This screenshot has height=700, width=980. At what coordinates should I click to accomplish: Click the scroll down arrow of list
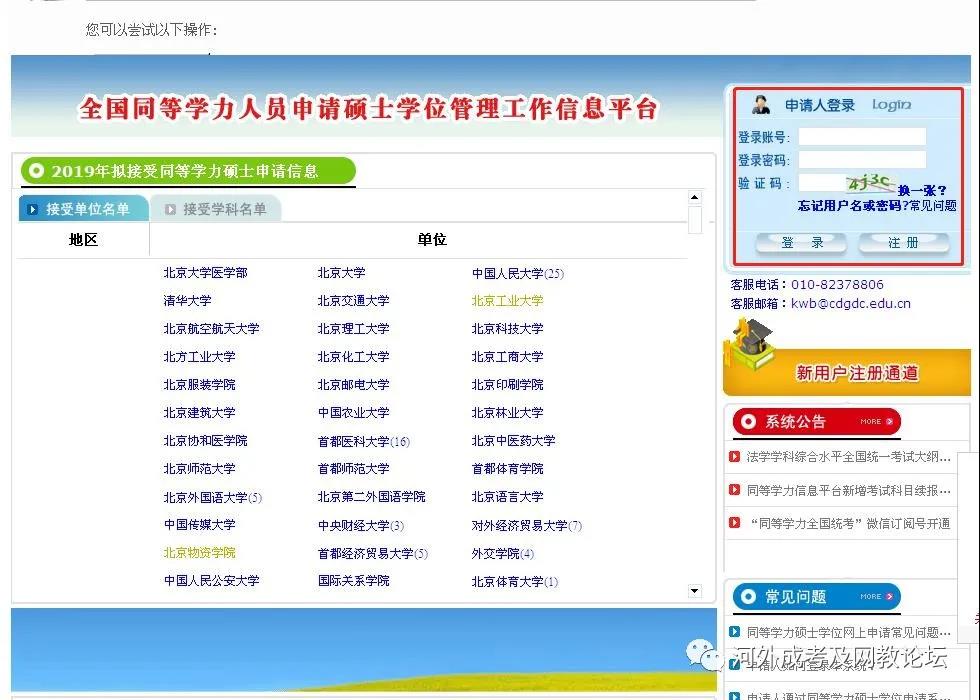coord(694,591)
